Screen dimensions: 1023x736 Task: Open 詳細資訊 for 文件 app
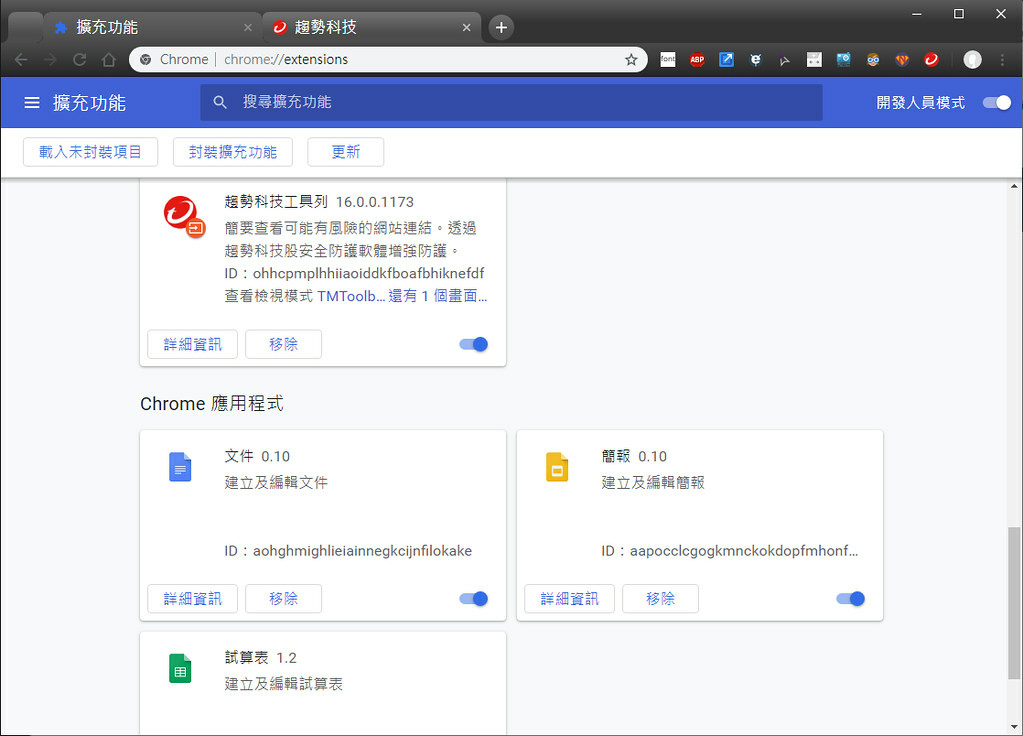[192, 598]
